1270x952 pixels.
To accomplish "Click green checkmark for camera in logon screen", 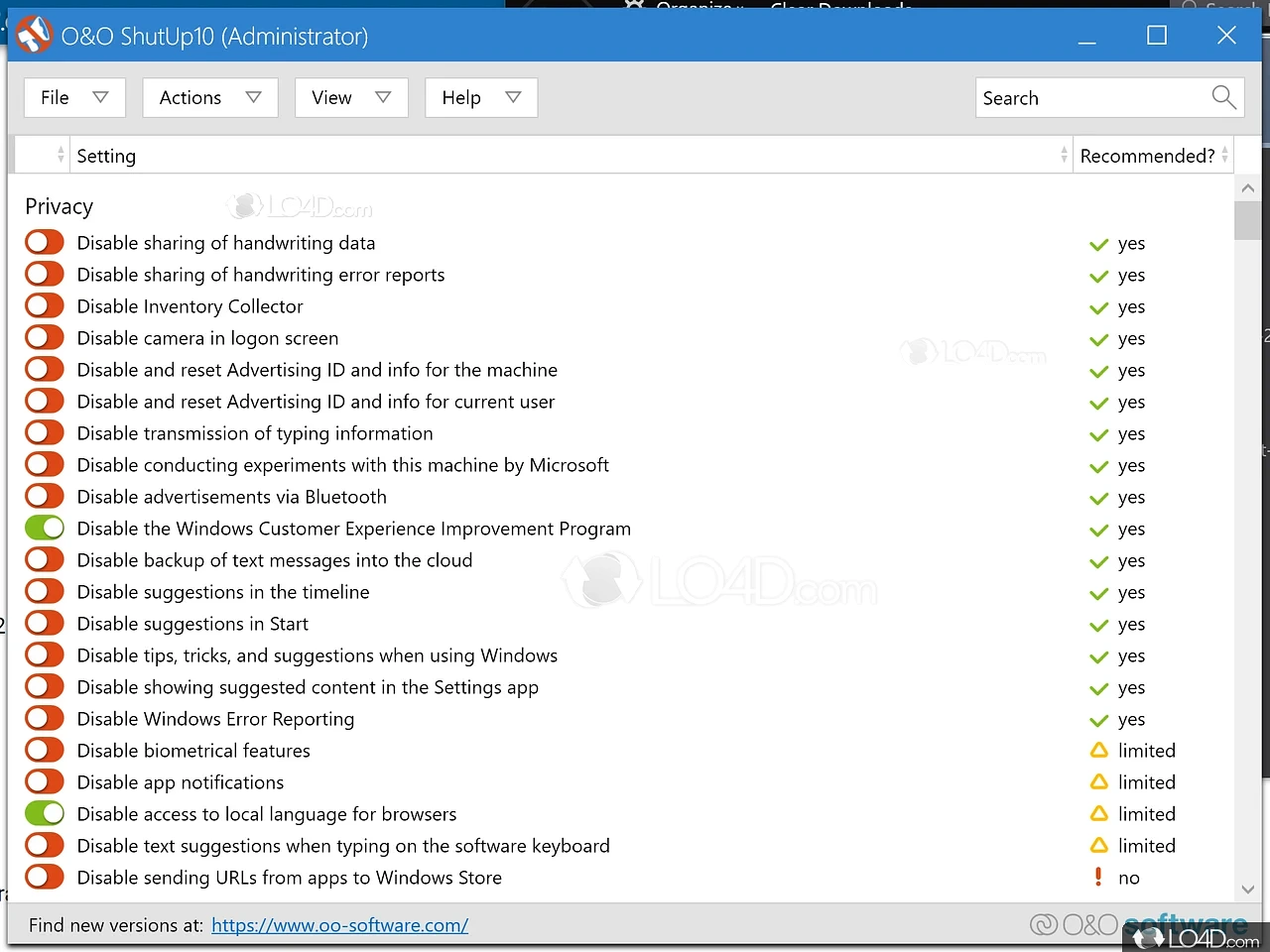I will 1098,339.
